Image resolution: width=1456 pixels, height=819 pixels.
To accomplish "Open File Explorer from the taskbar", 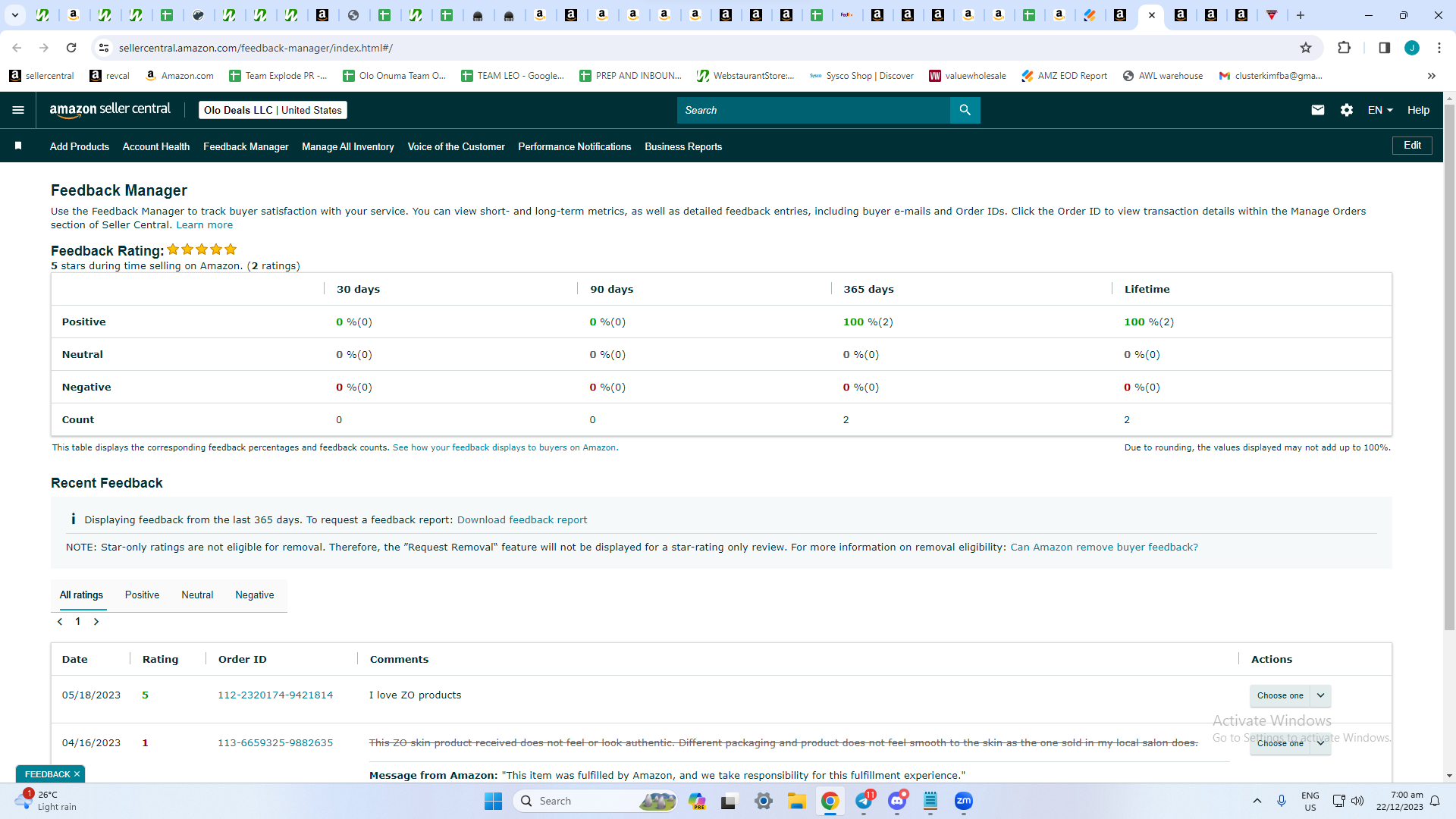I will [x=796, y=801].
